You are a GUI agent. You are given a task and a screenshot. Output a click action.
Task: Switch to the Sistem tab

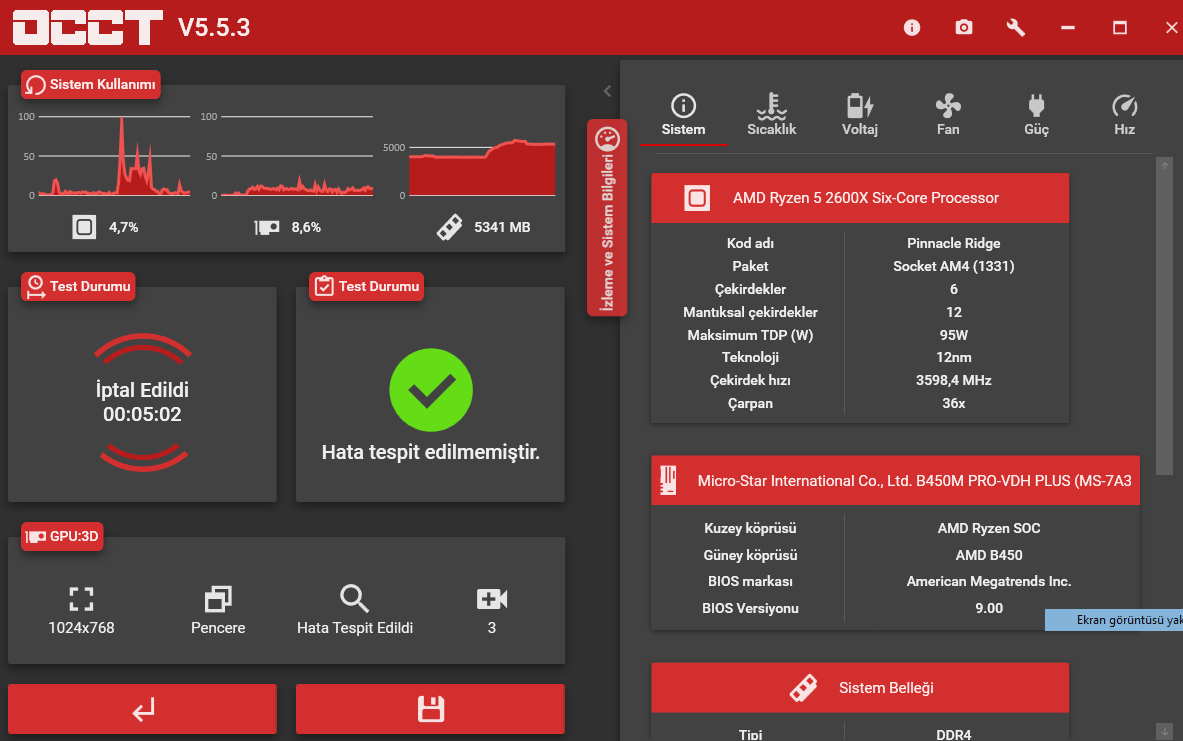[684, 115]
